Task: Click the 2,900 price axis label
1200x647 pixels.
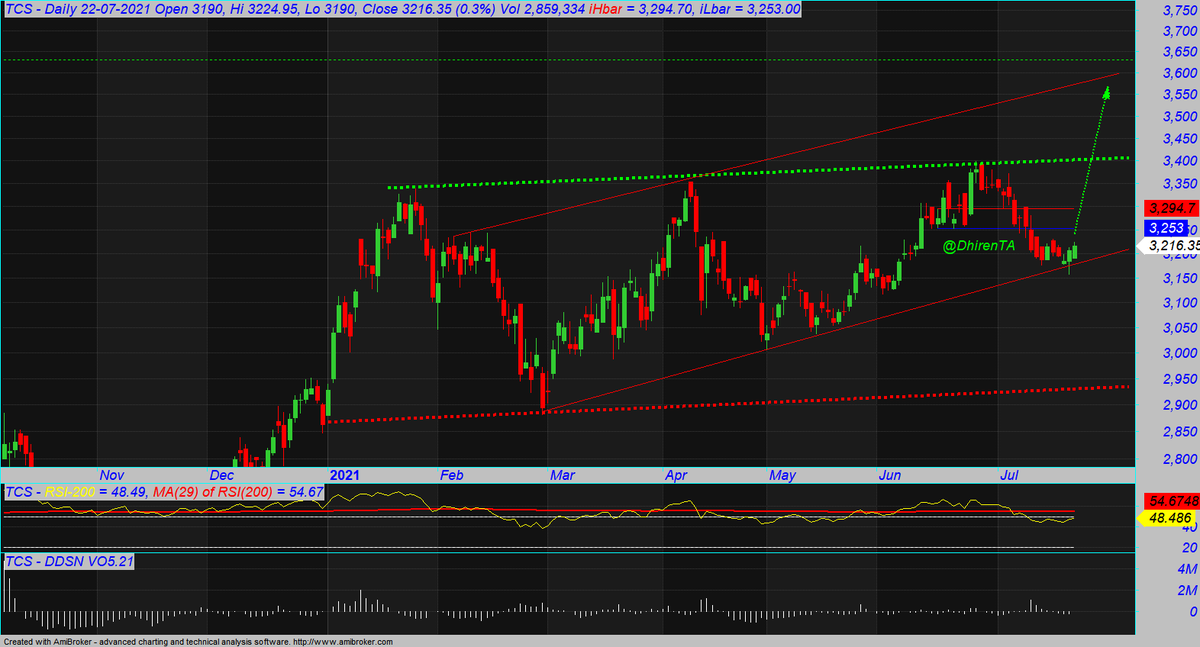Action: coord(1179,406)
